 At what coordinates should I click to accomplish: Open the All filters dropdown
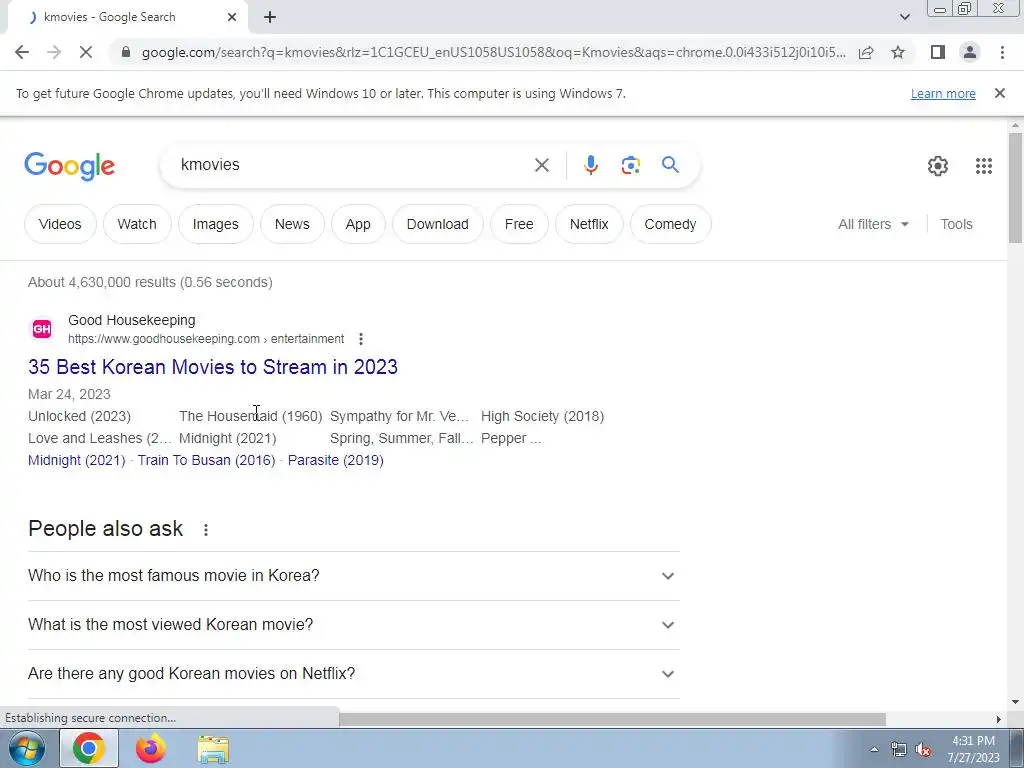pyautogui.click(x=873, y=224)
